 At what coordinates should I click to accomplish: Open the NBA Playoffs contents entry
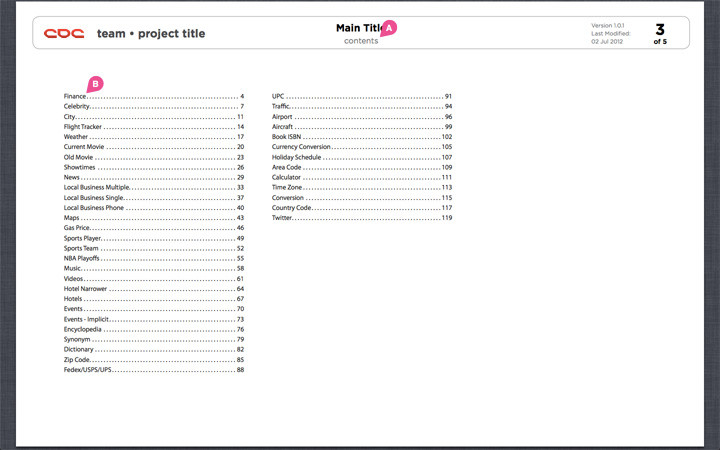point(154,259)
